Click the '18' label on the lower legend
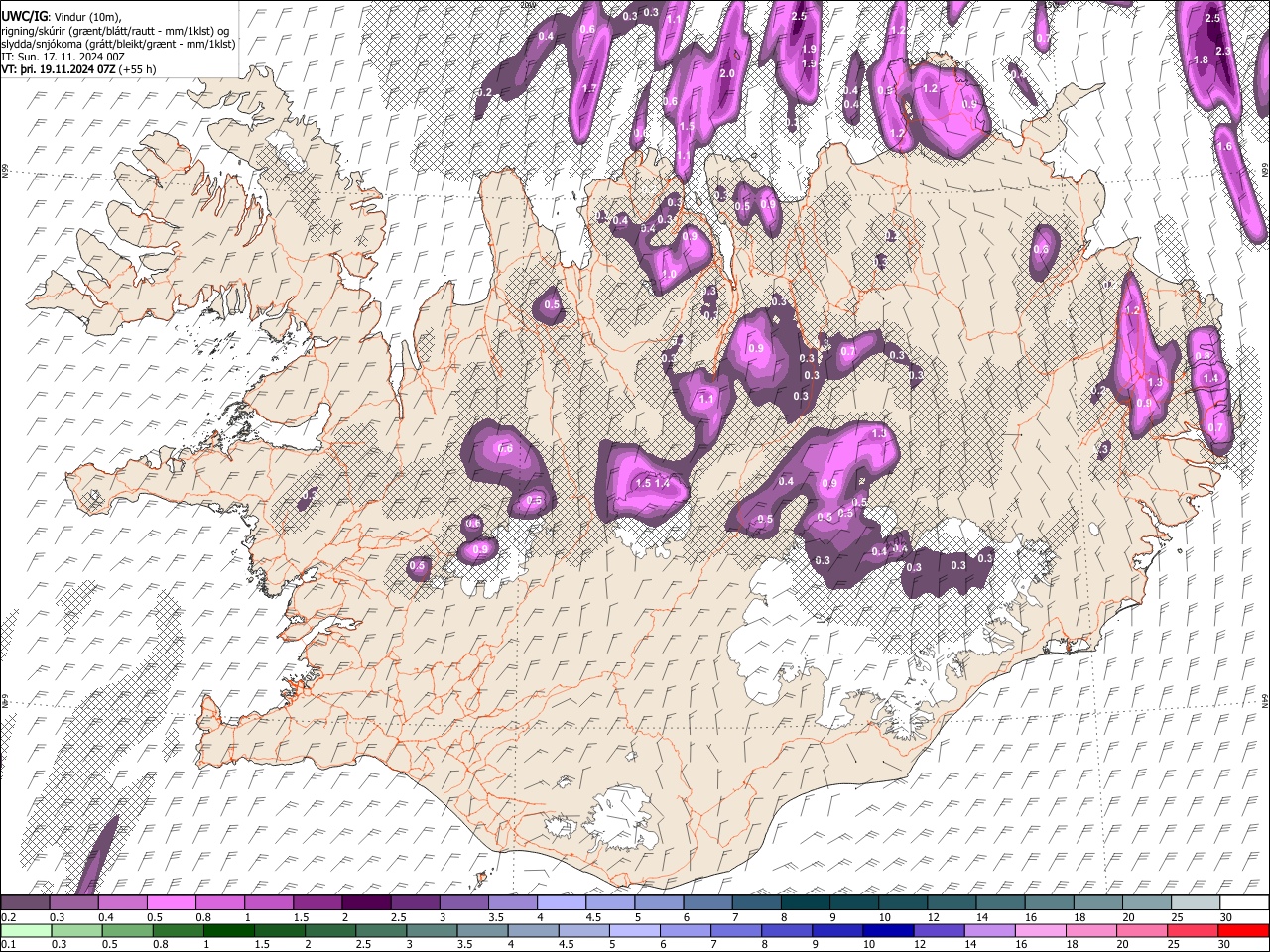1270x952 pixels. 1075,944
